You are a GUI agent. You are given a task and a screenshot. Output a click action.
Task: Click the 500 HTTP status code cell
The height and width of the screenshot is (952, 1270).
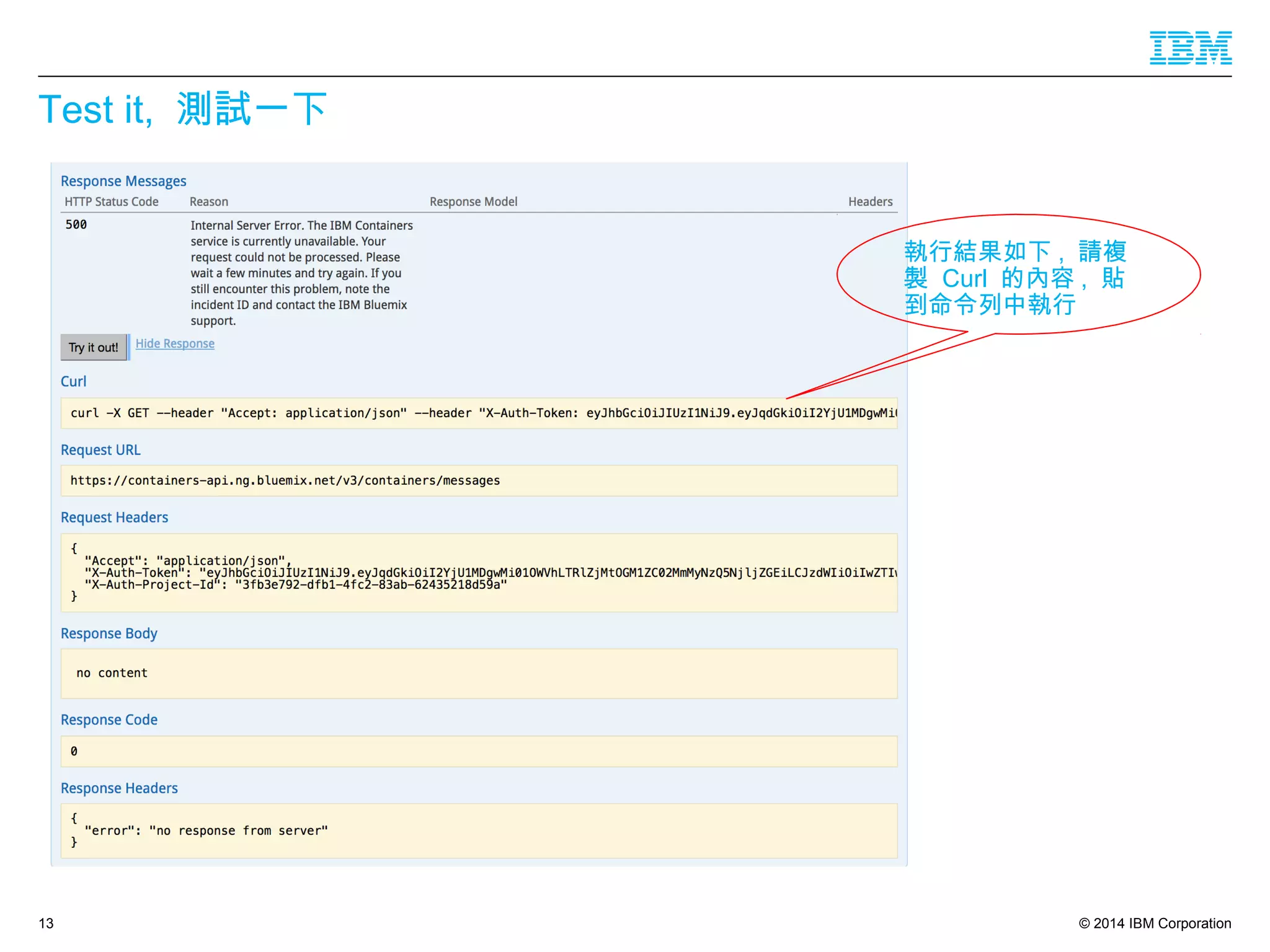[76, 224]
